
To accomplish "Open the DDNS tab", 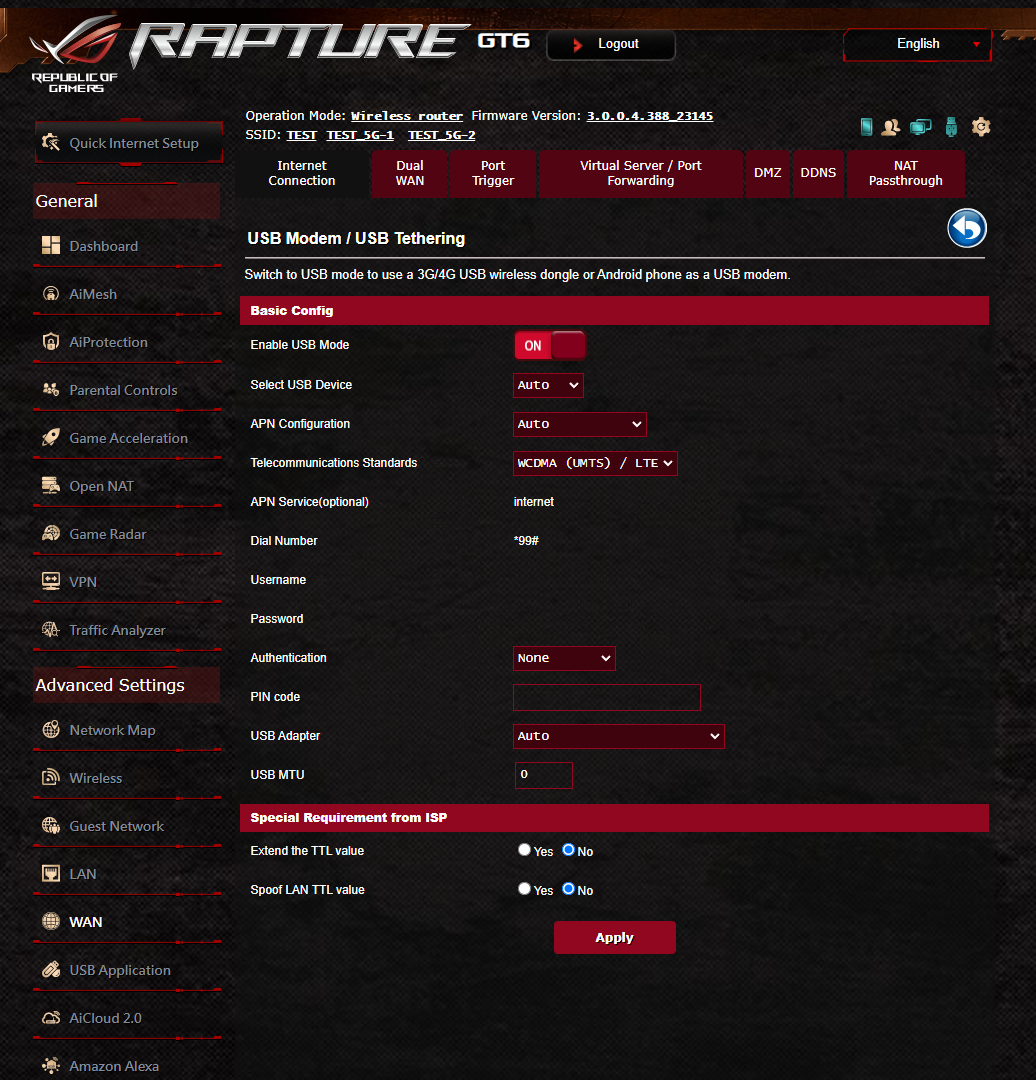I will click(x=818, y=173).
